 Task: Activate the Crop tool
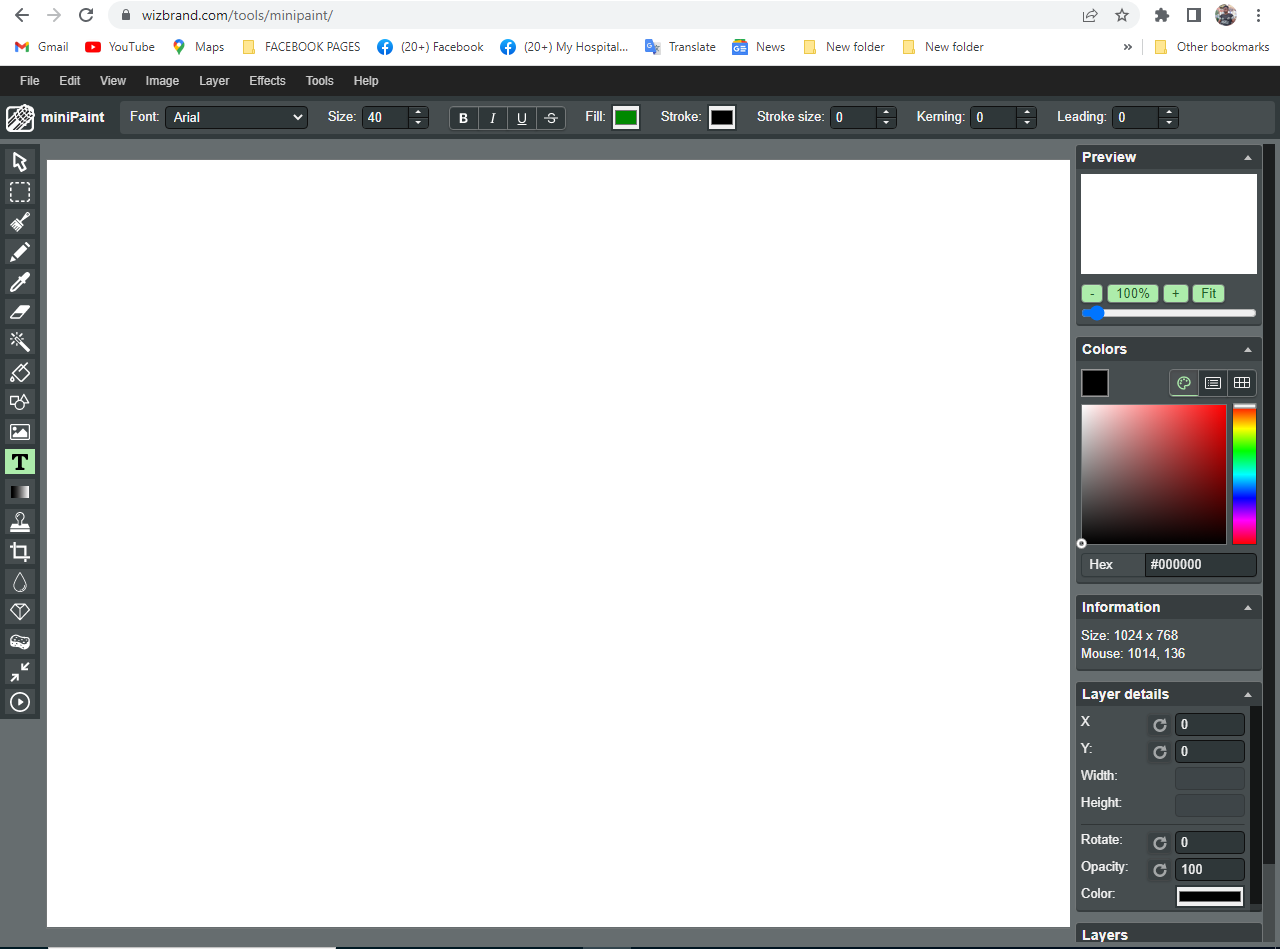[x=20, y=551]
